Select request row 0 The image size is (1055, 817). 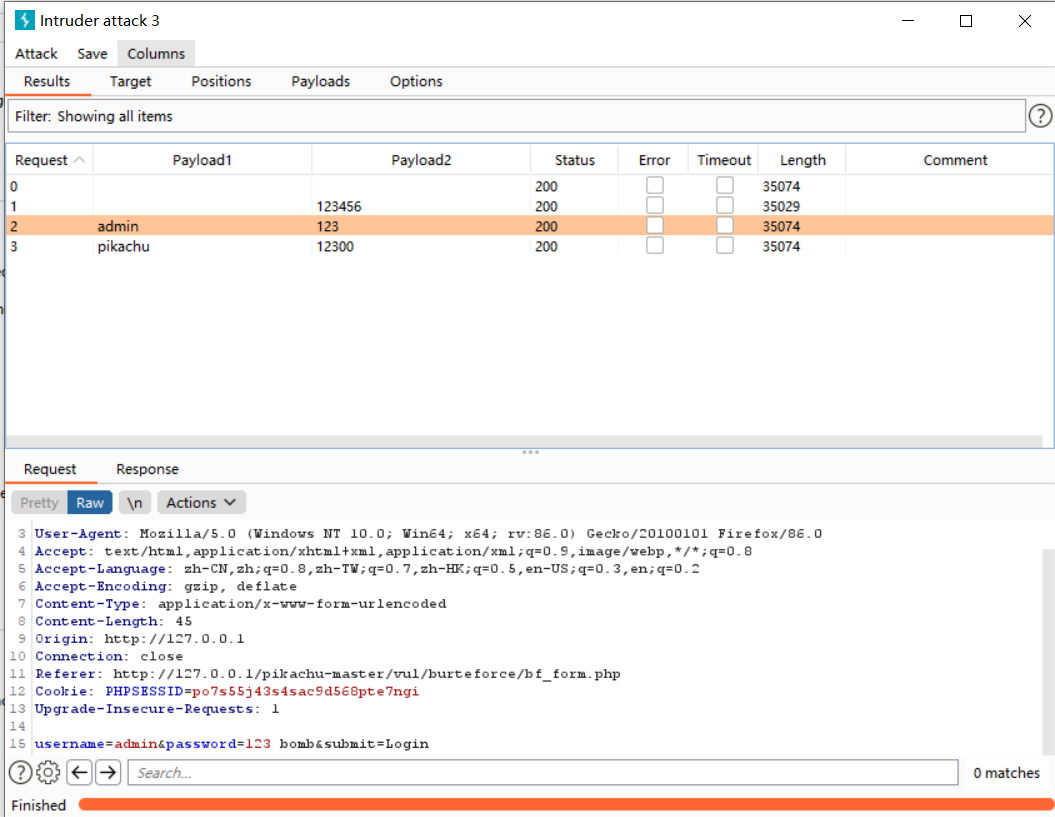[x=530, y=186]
